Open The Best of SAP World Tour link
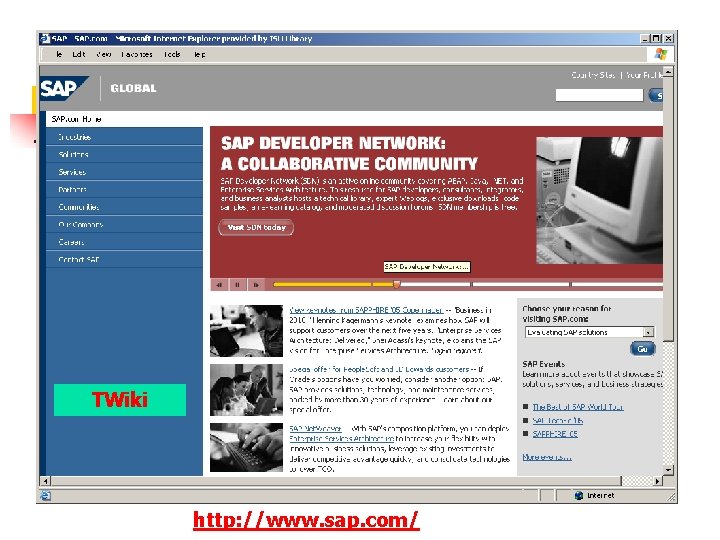The height and width of the screenshot is (540, 720). click(578, 407)
